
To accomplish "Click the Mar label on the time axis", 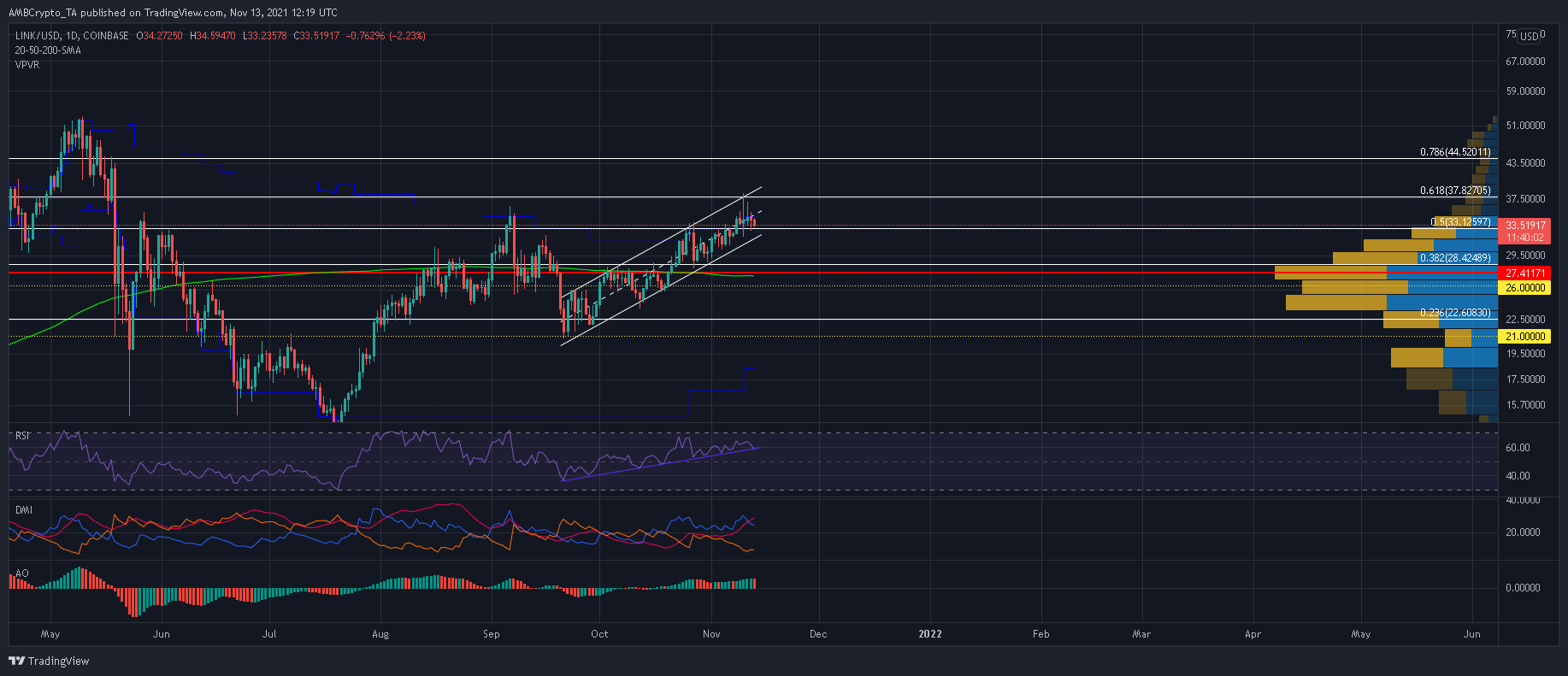I will (x=1141, y=634).
